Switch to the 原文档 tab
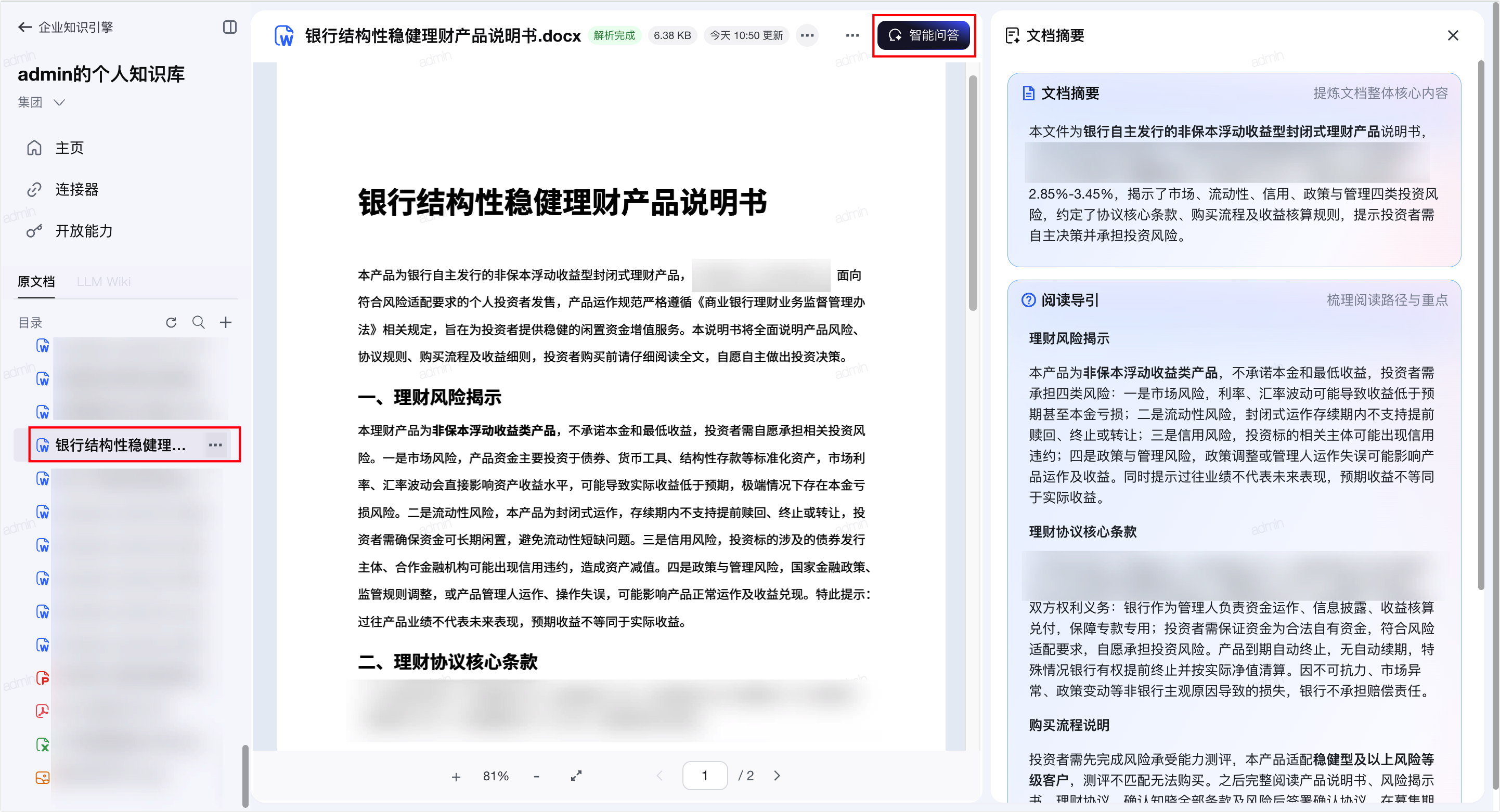 click(36, 282)
